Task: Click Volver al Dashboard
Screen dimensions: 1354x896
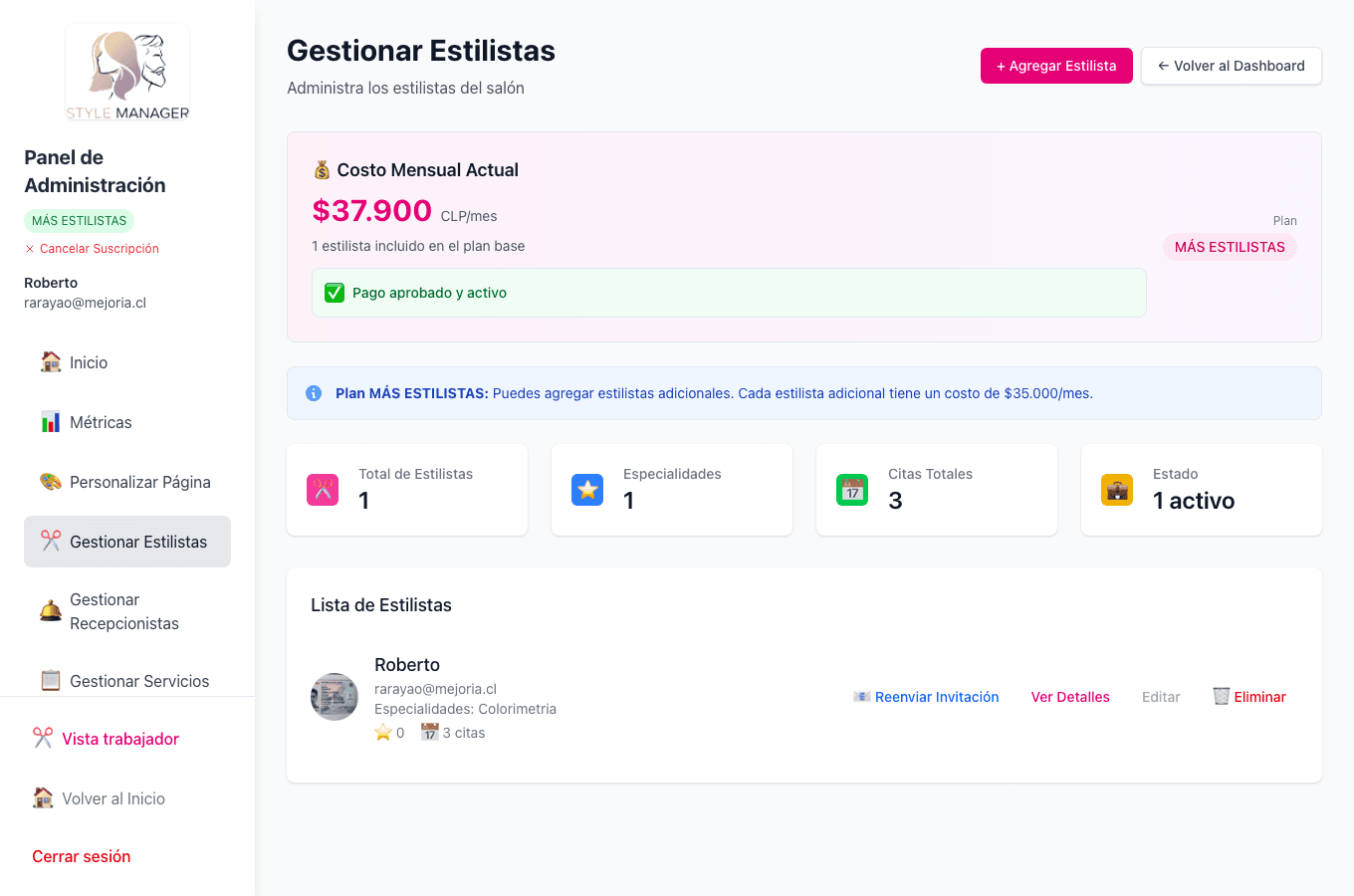Action: [1232, 66]
